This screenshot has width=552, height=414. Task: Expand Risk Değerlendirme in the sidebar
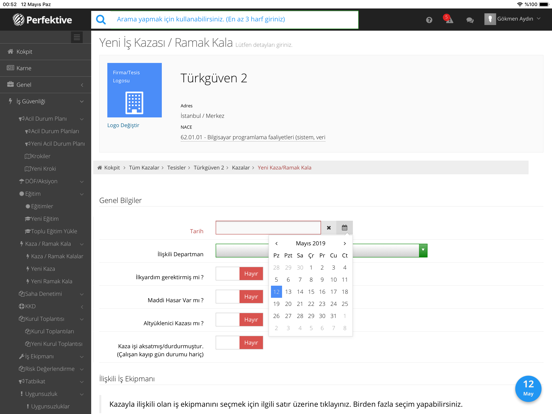[51, 369]
